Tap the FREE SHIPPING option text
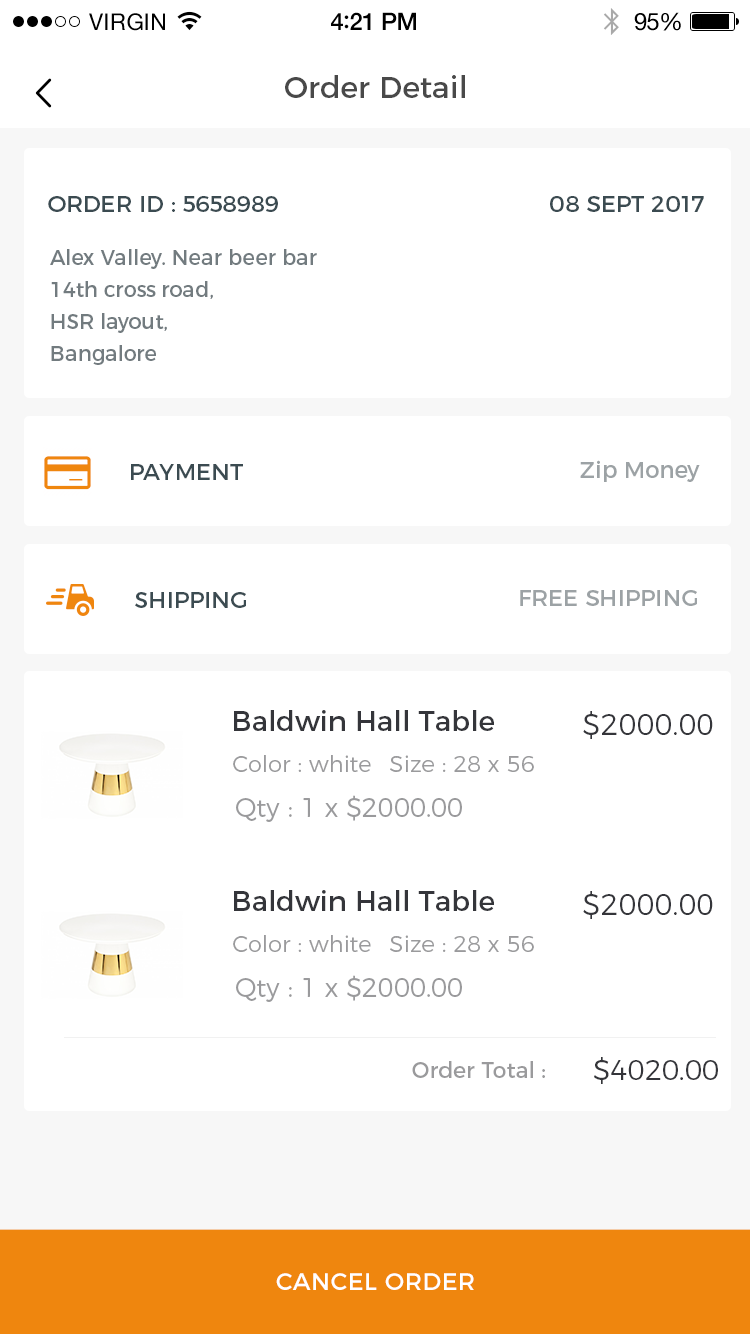750x1334 pixels. (608, 598)
